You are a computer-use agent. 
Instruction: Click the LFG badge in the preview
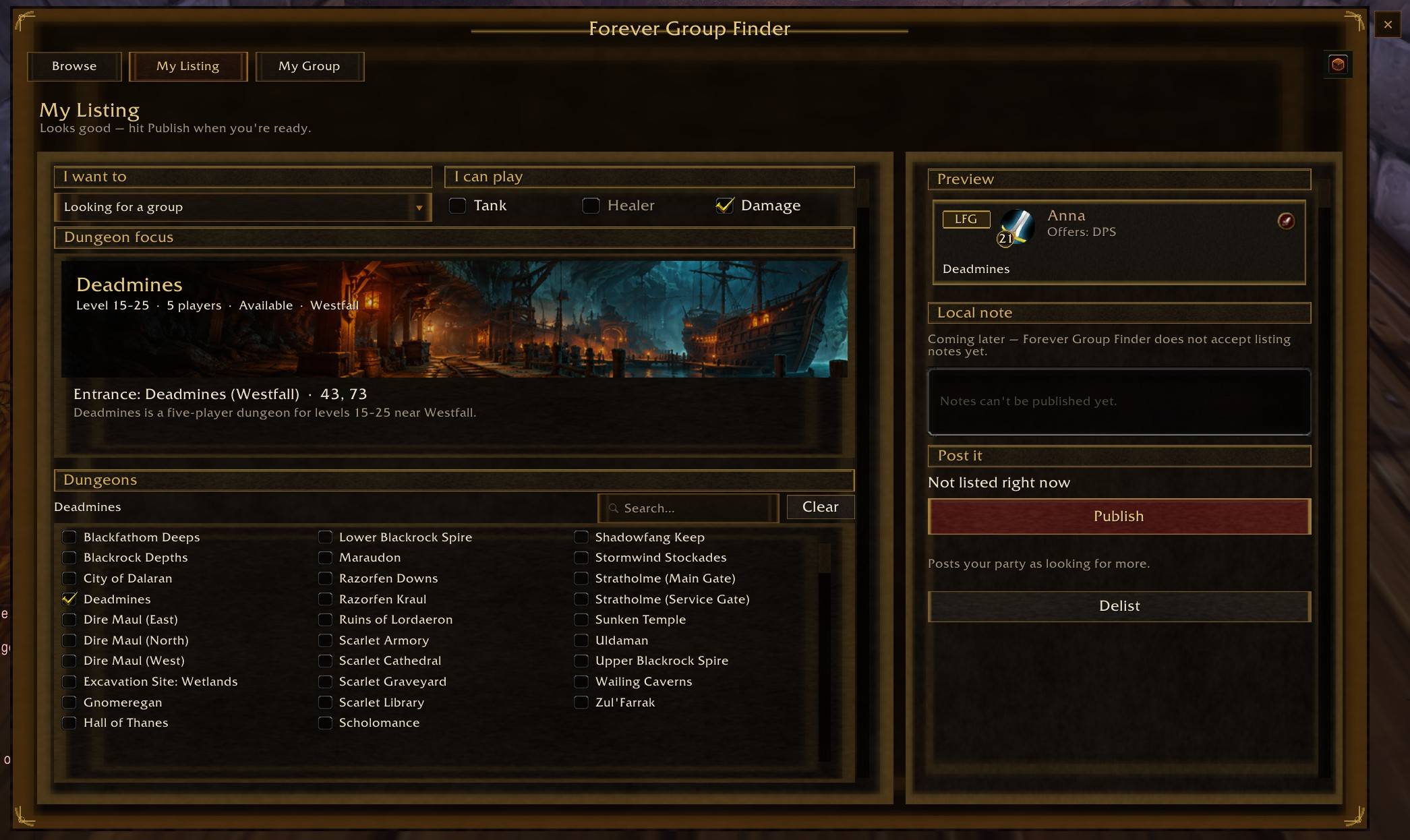point(966,219)
